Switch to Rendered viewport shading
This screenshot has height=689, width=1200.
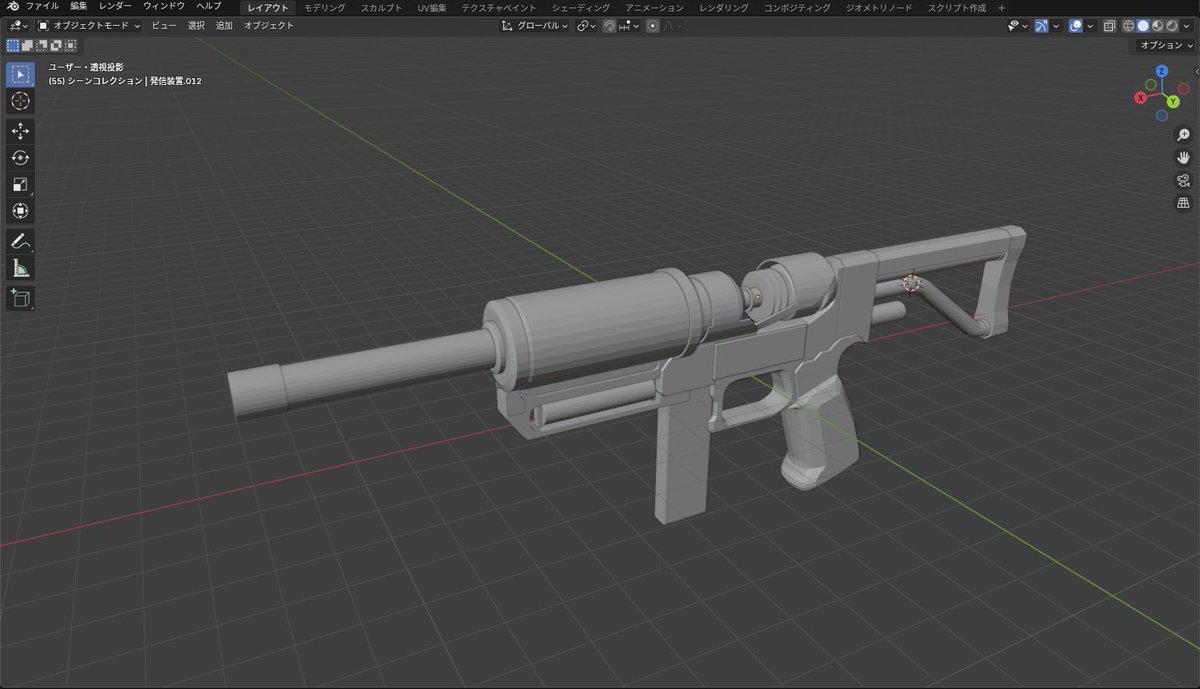(1172, 26)
